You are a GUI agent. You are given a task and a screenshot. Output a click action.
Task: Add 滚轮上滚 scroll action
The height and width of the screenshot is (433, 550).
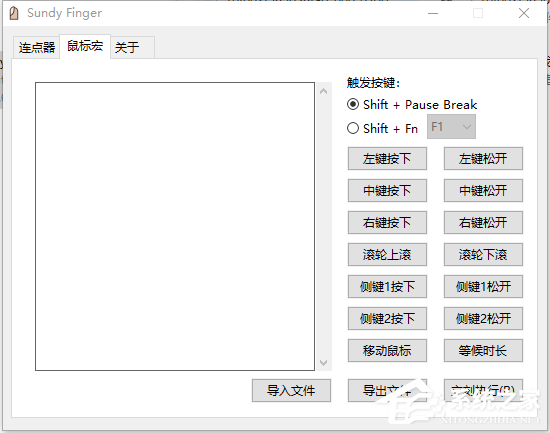387,254
